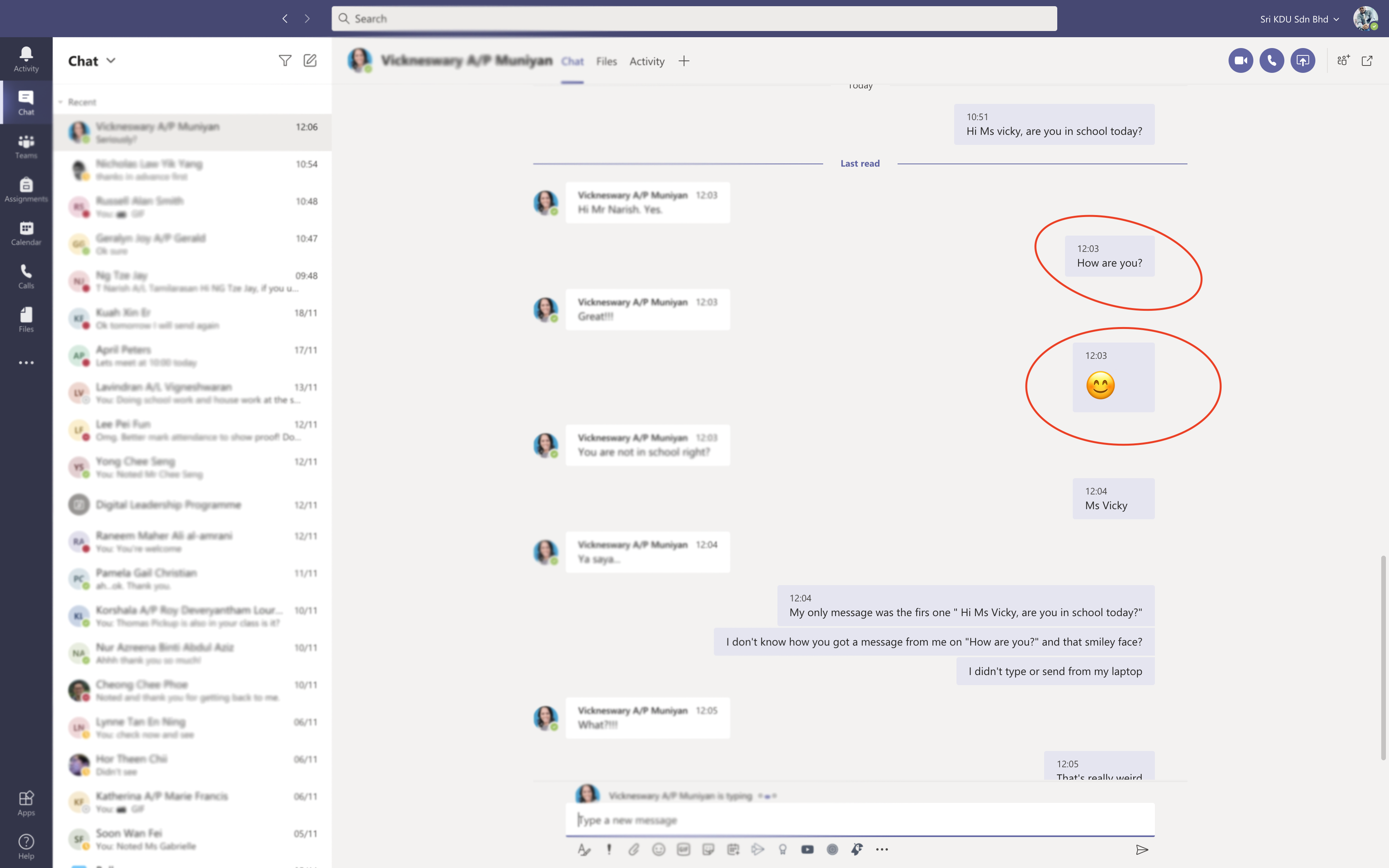Open the Teams section

[26, 146]
